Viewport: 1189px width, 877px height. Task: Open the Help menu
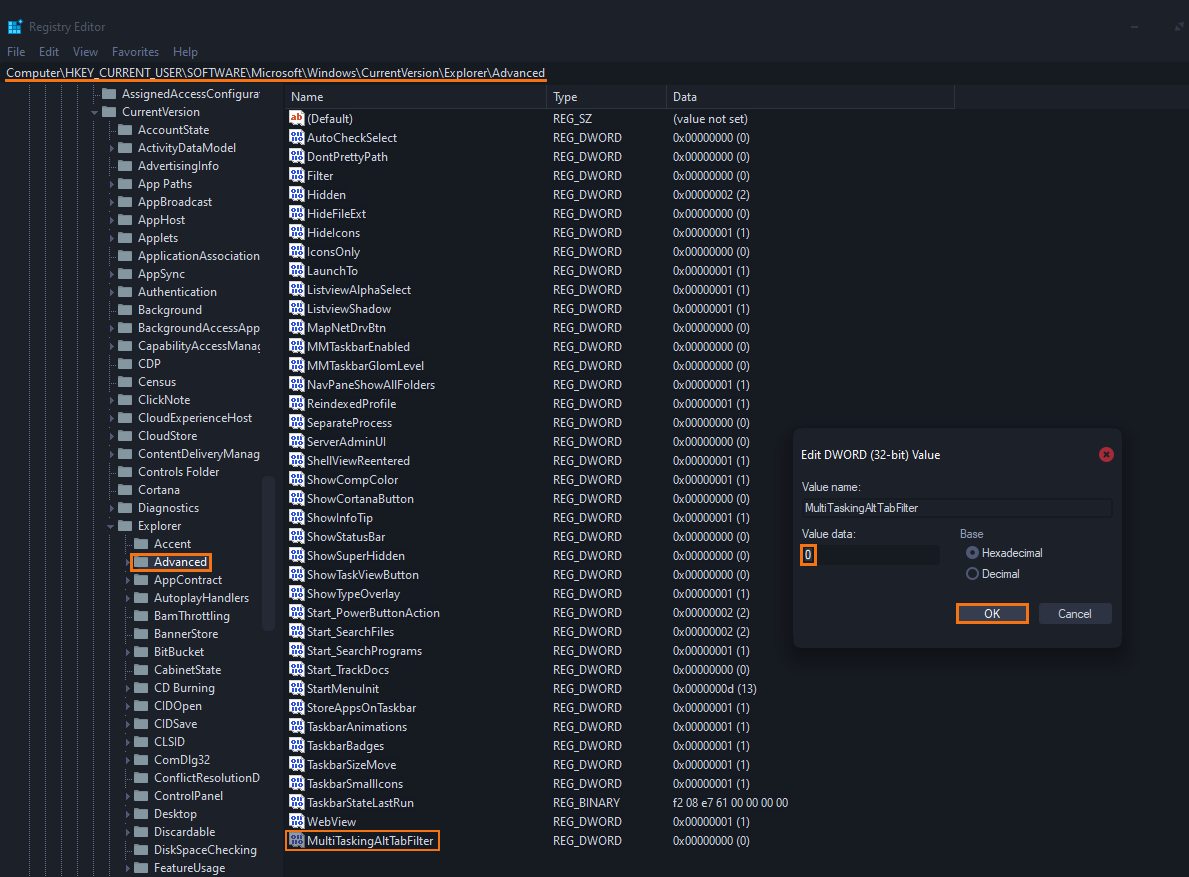pyautogui.click(x=185, y=52)
